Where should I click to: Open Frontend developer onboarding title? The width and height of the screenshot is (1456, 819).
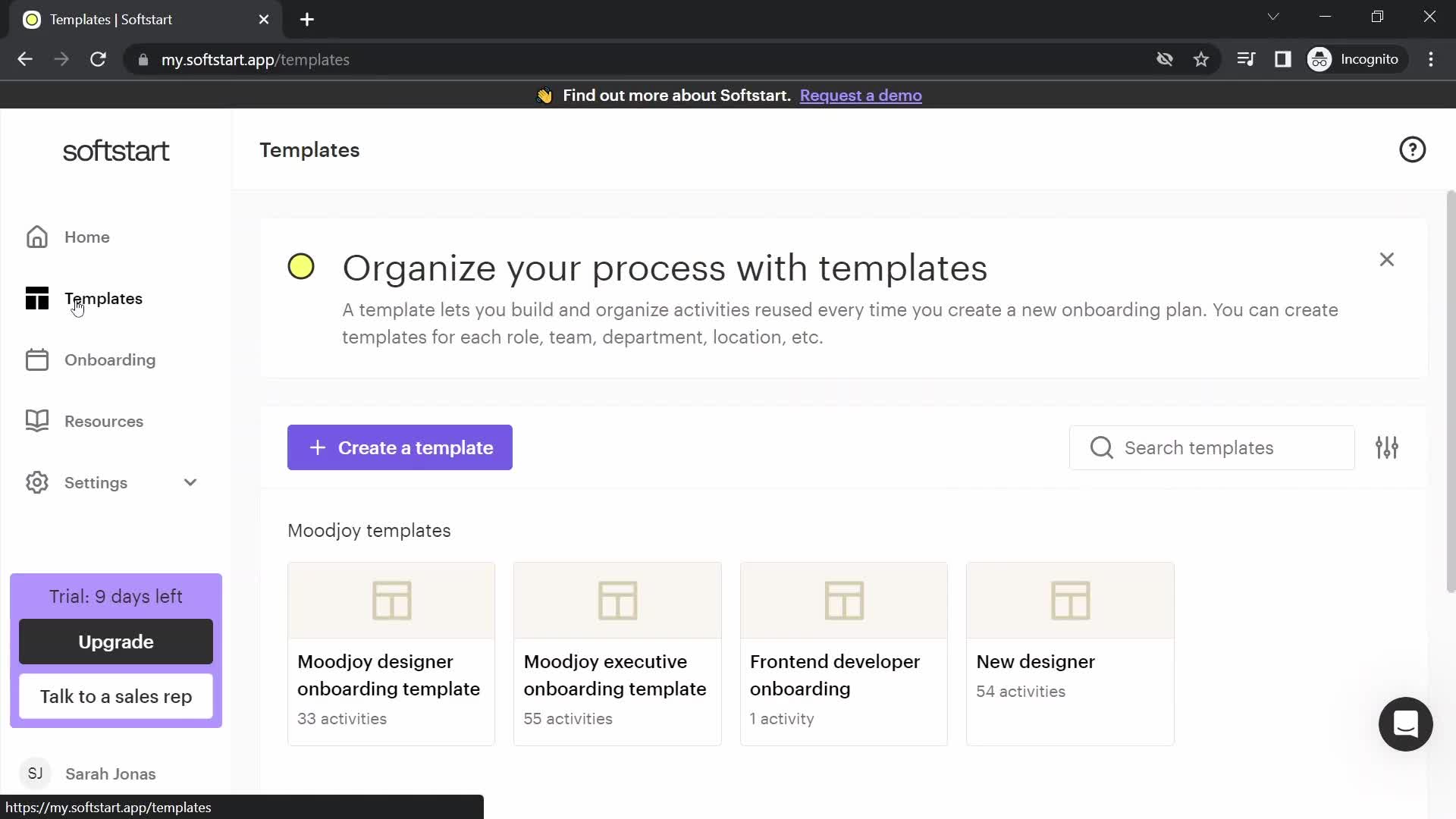(835, 676)
